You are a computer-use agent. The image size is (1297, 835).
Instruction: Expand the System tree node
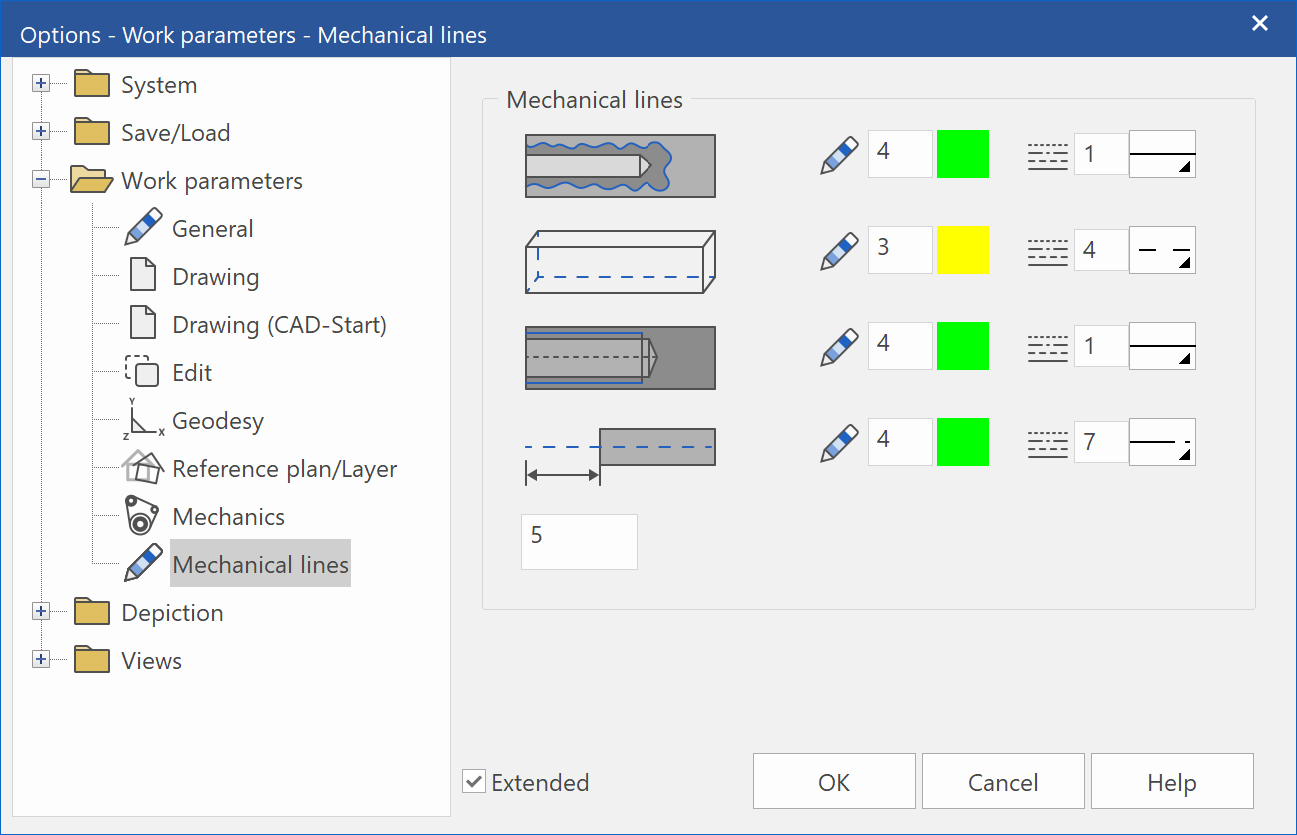tap(41, 84)
